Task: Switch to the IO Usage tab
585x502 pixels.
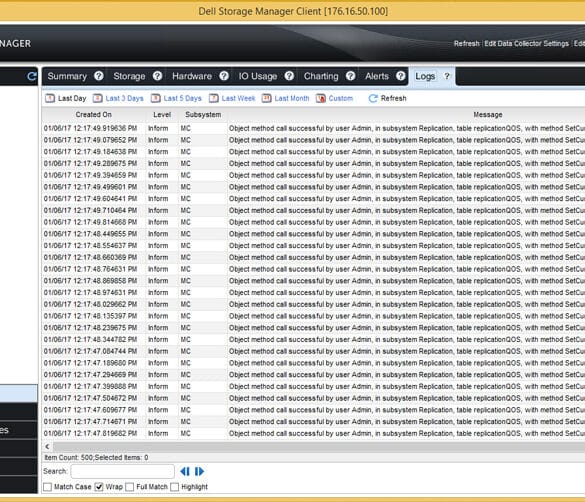Action: 258,76
